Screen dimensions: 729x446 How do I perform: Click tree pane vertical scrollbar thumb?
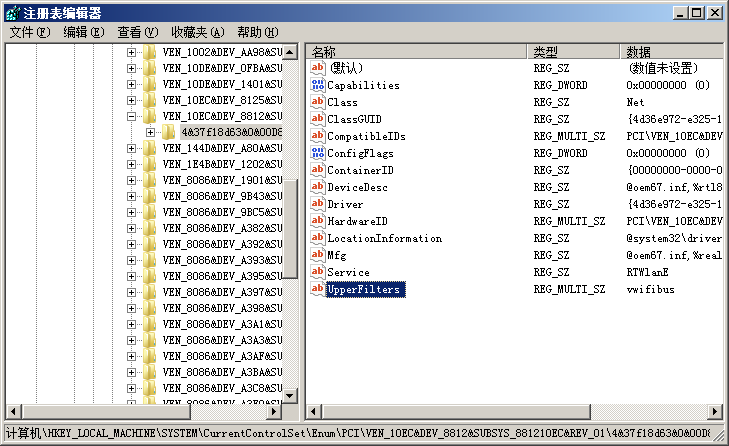point(290,229)
